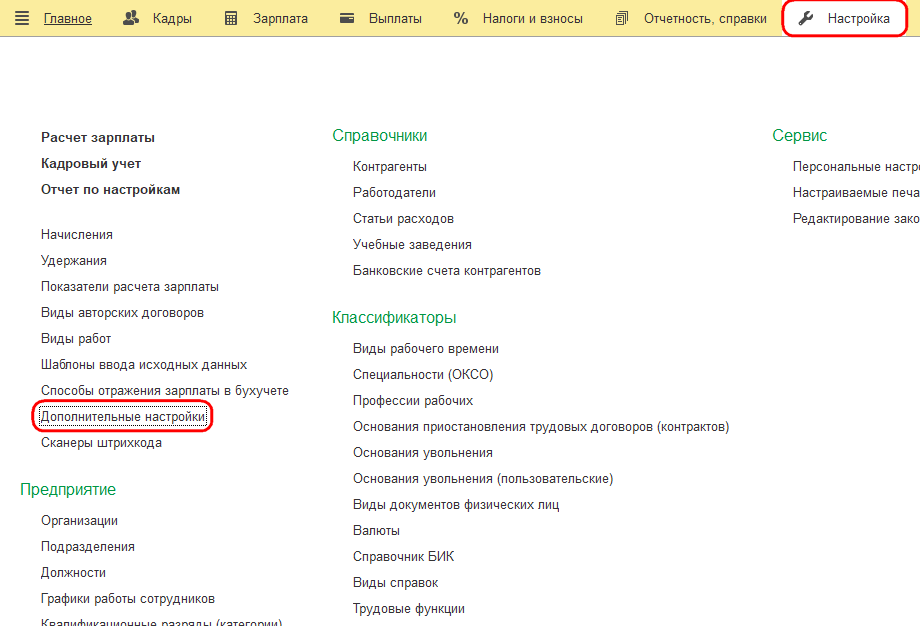
Task: Open the Удержания list
Action: (x=74, y=260)
